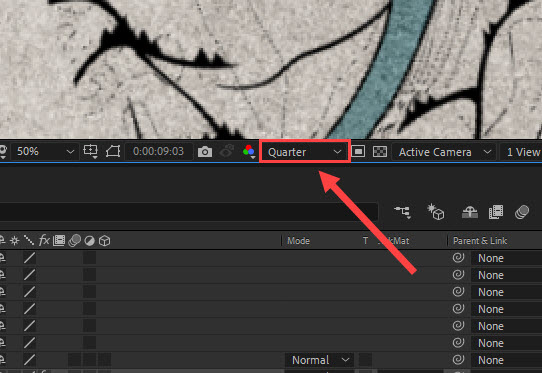542x373 pixels.
Task: Click the T preserve transparency column header
Action: click(x=365, y=241)
